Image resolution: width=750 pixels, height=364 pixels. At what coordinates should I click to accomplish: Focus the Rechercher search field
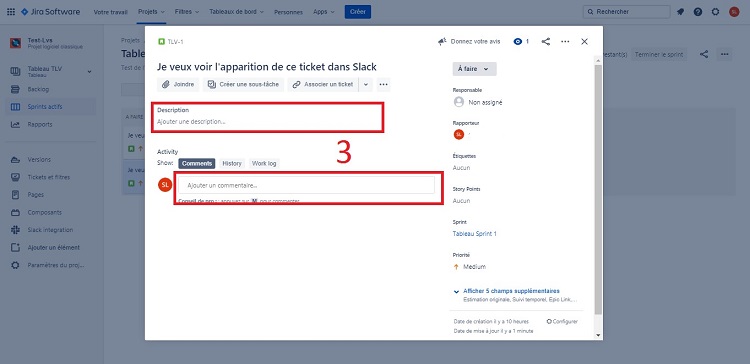[627, 11]
